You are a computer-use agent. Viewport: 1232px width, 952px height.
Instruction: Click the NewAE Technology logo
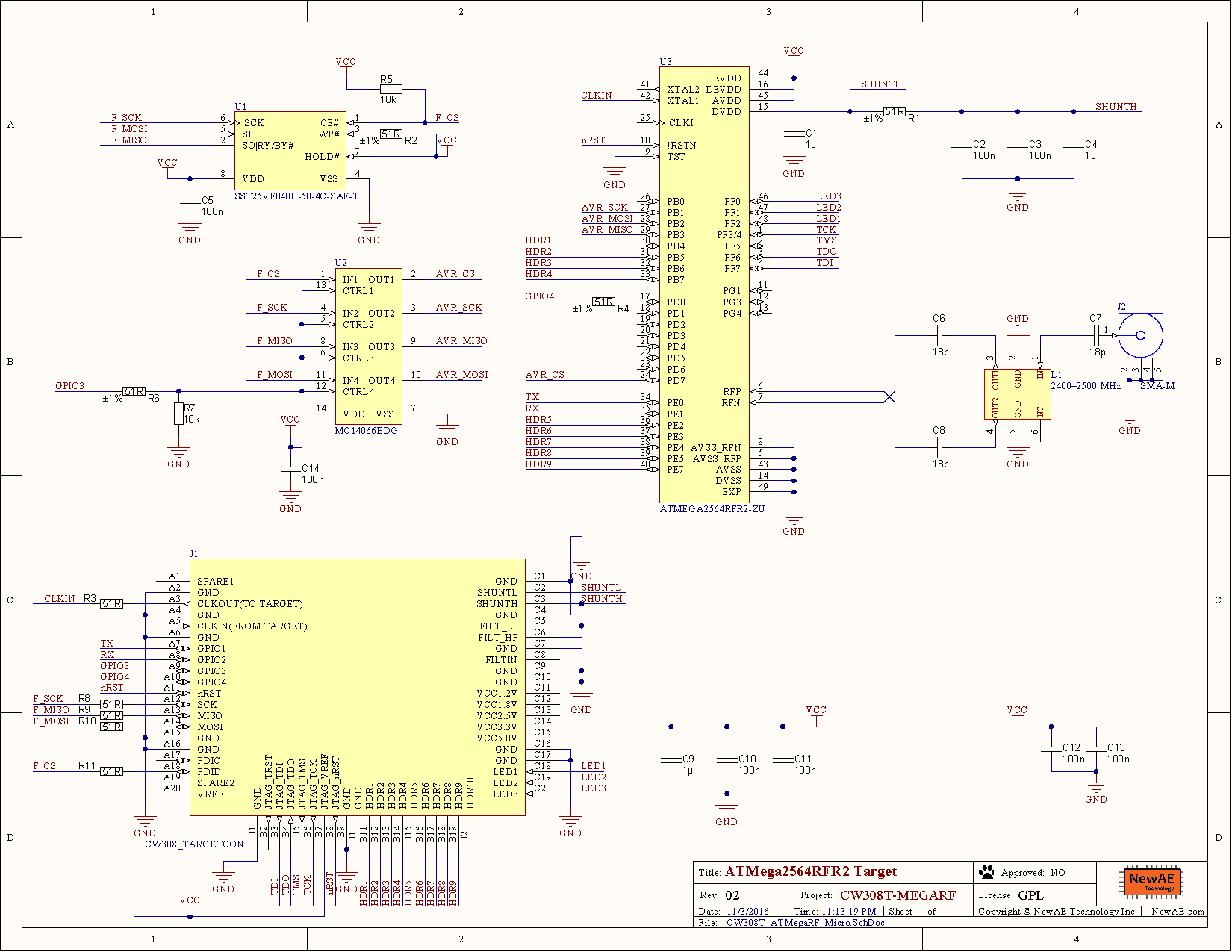click(1151, 882)
